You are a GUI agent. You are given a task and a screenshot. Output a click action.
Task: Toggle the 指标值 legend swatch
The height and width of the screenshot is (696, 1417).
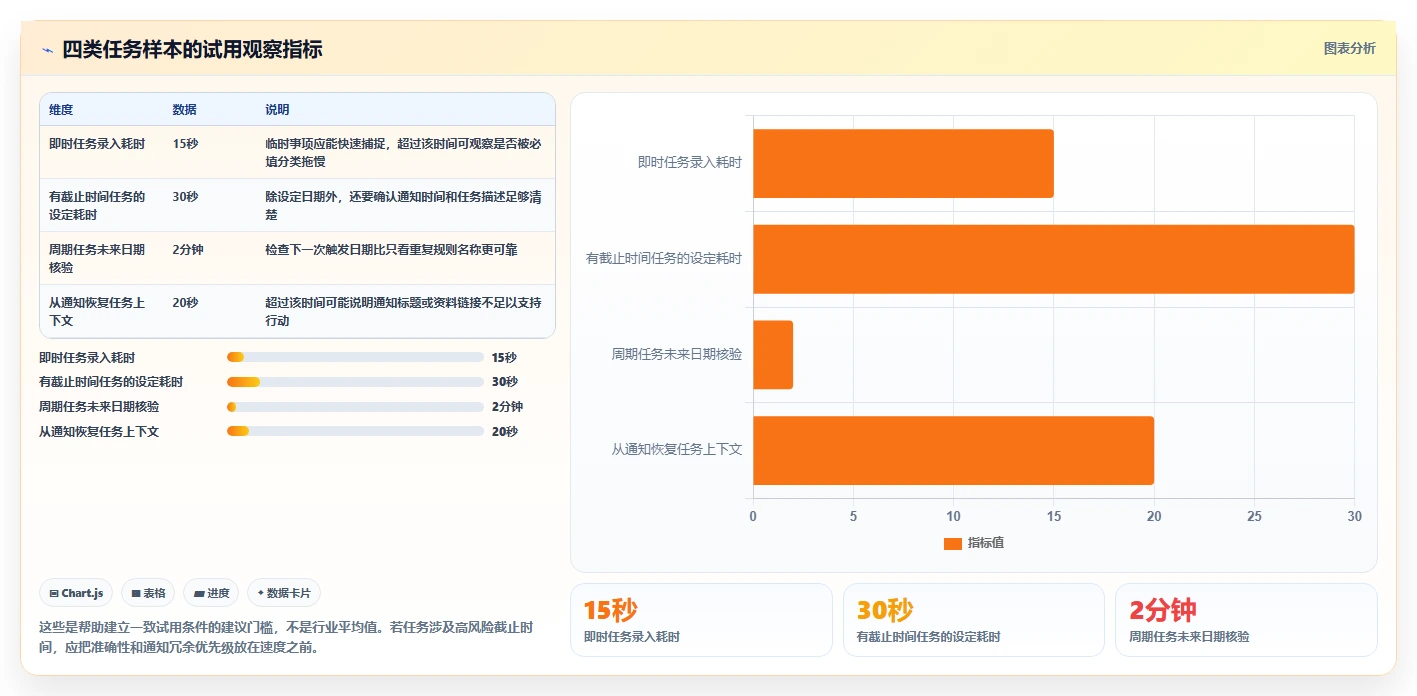953,543
